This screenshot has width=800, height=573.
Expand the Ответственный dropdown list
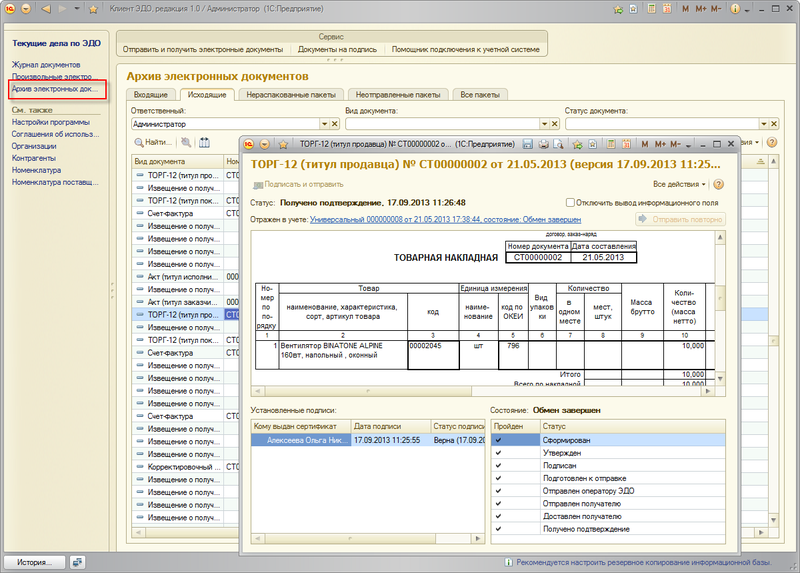[x=324, y=124]
